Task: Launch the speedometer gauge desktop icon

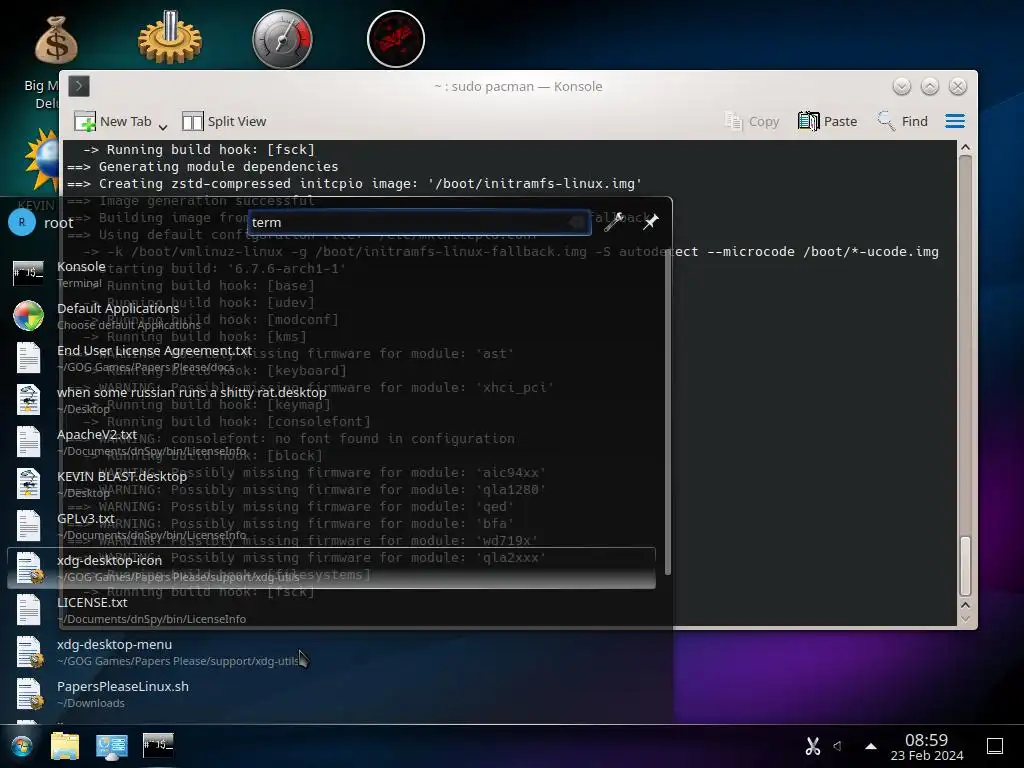Action: 282,39
